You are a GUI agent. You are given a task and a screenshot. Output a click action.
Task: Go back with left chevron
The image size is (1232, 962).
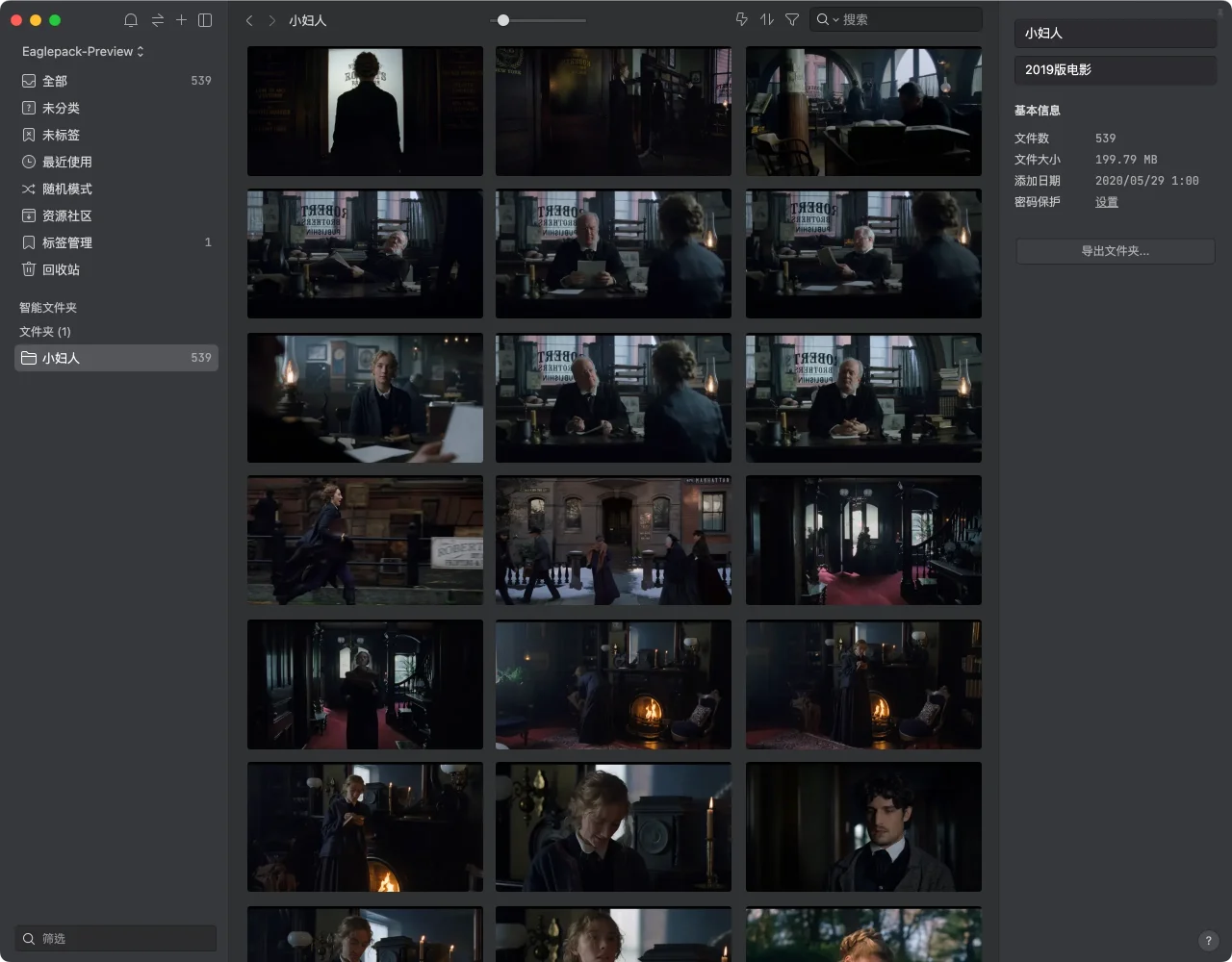click(249, 20)
